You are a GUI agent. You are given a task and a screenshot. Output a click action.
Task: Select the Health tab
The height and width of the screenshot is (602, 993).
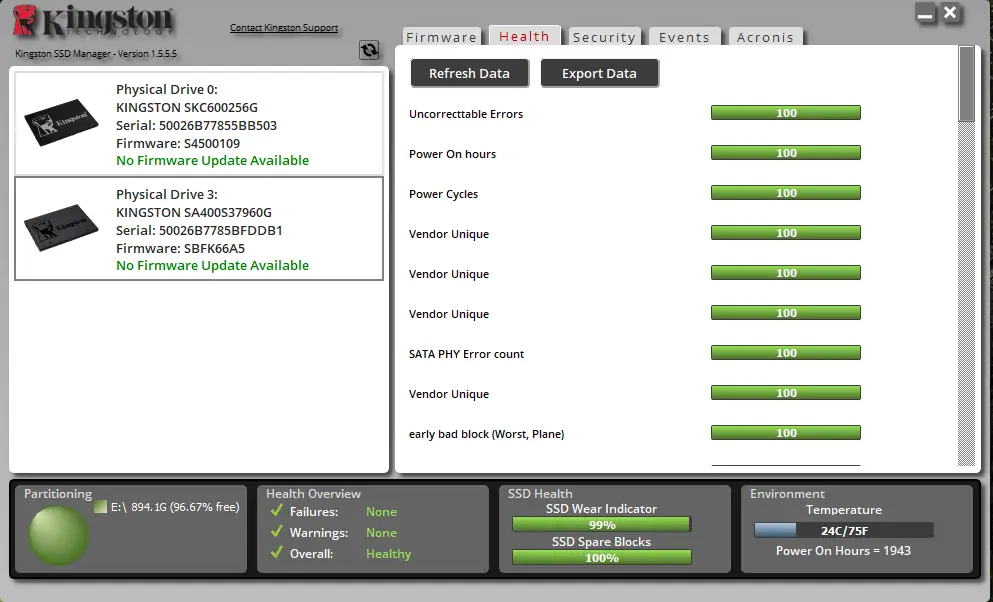[524, 36]
